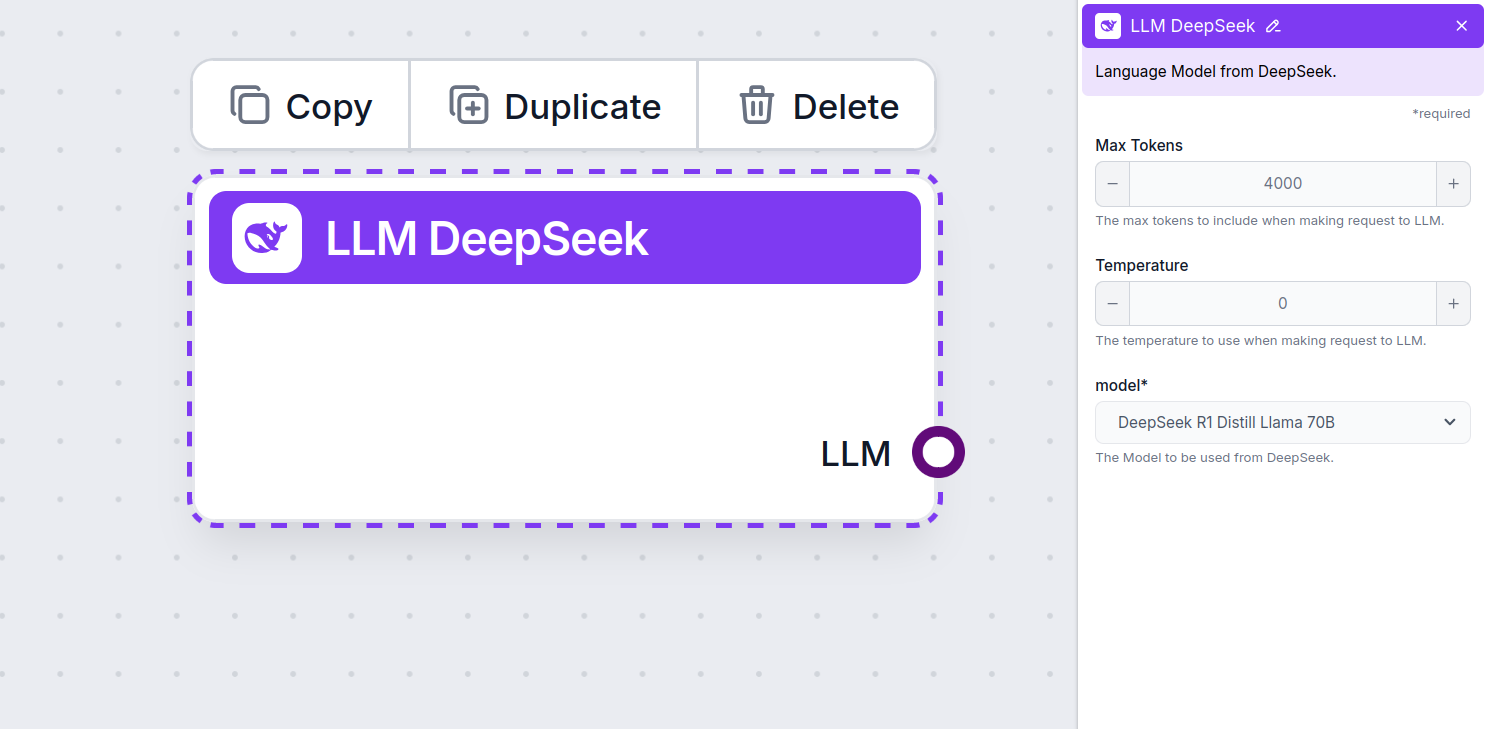The height and width of the screenshot is (729, 1487).
Task: Select the DeepSeek R1 Distill Llama 70B combo box
Action: tap(1283, 422)
